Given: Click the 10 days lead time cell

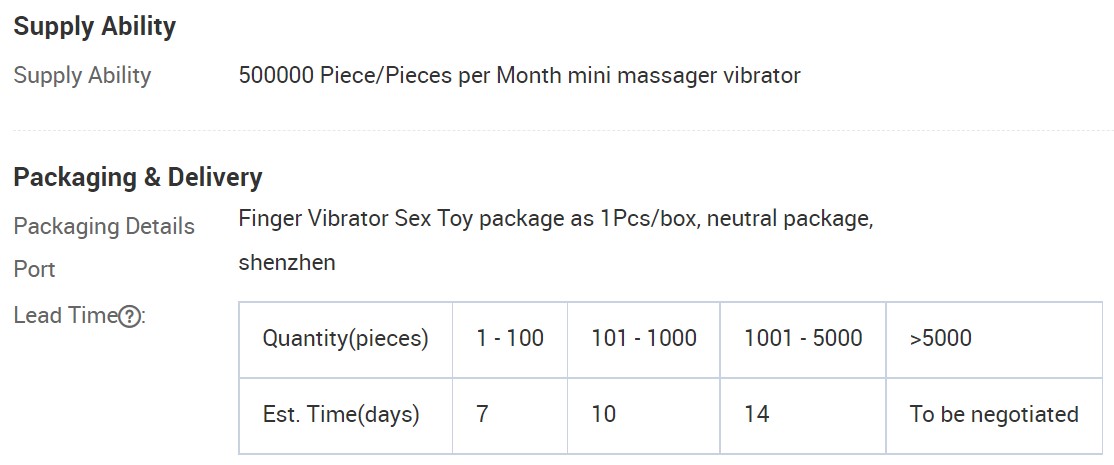Looking at the screenshot, I should coord(644,415).
